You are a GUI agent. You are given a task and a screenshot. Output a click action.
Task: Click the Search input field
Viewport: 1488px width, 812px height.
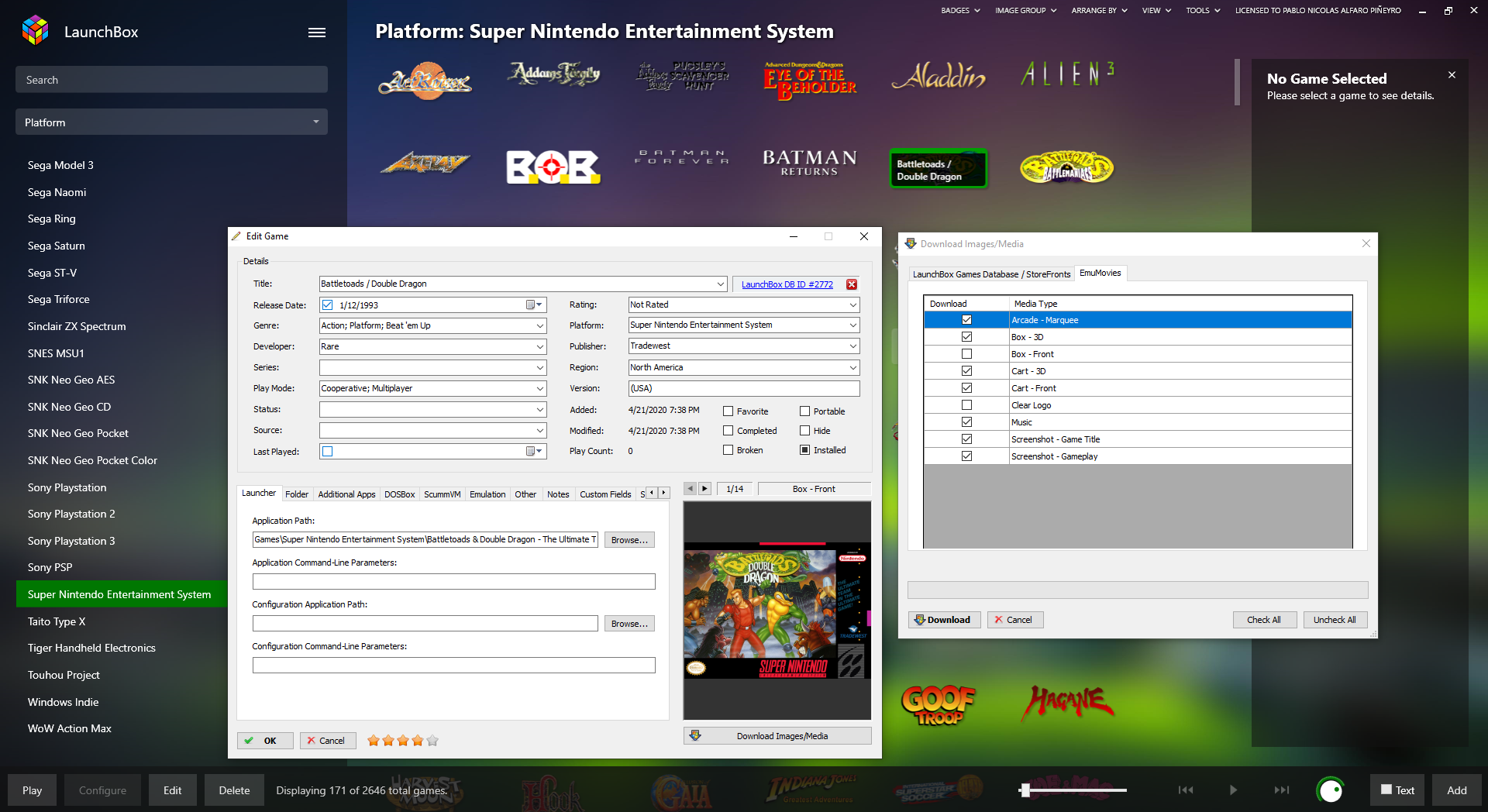click(171, 80)
